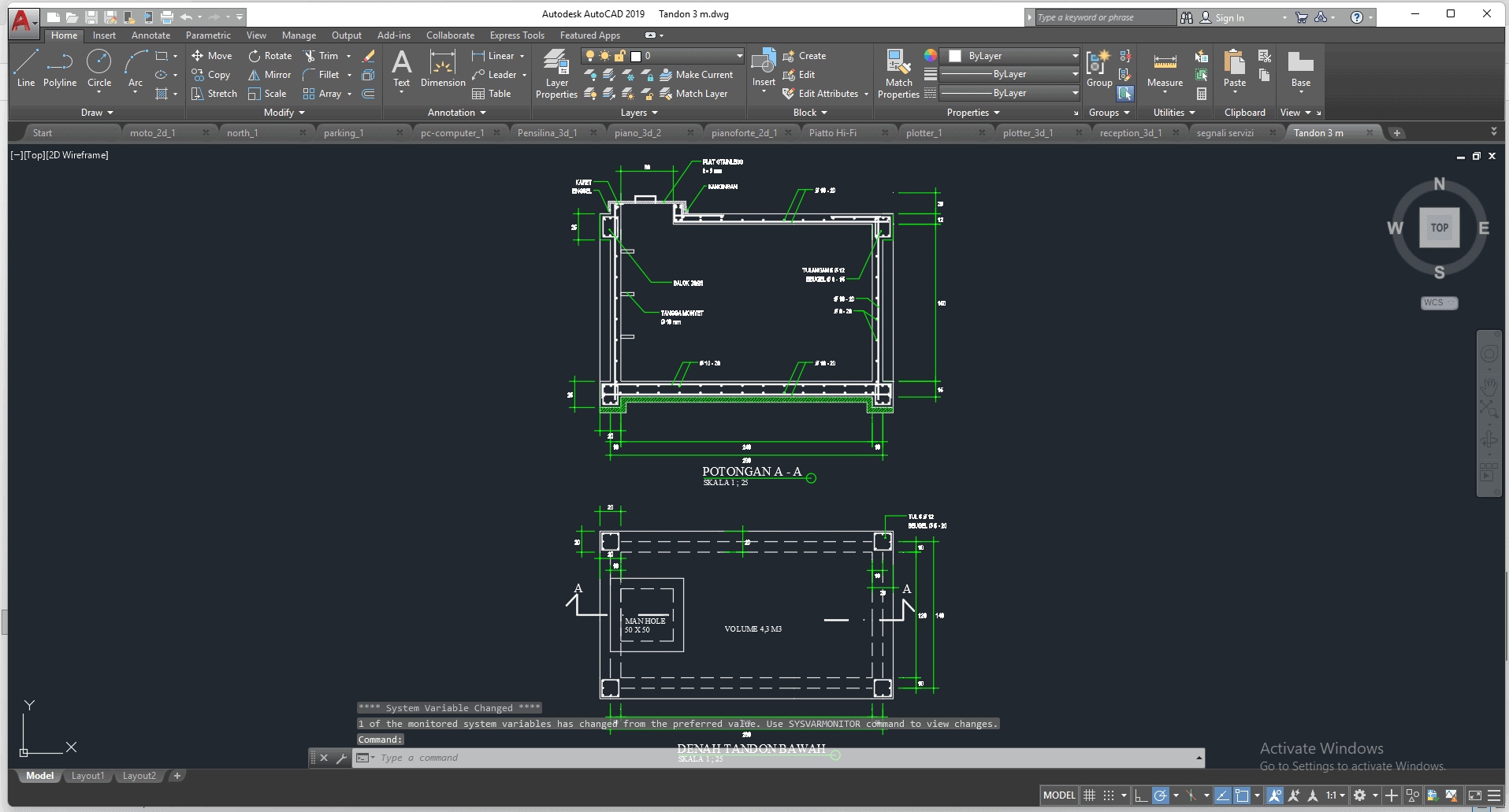Select the Polyline drawing tool
The width and height of the screenshot is (1509, 812).
tap(60, 69)
